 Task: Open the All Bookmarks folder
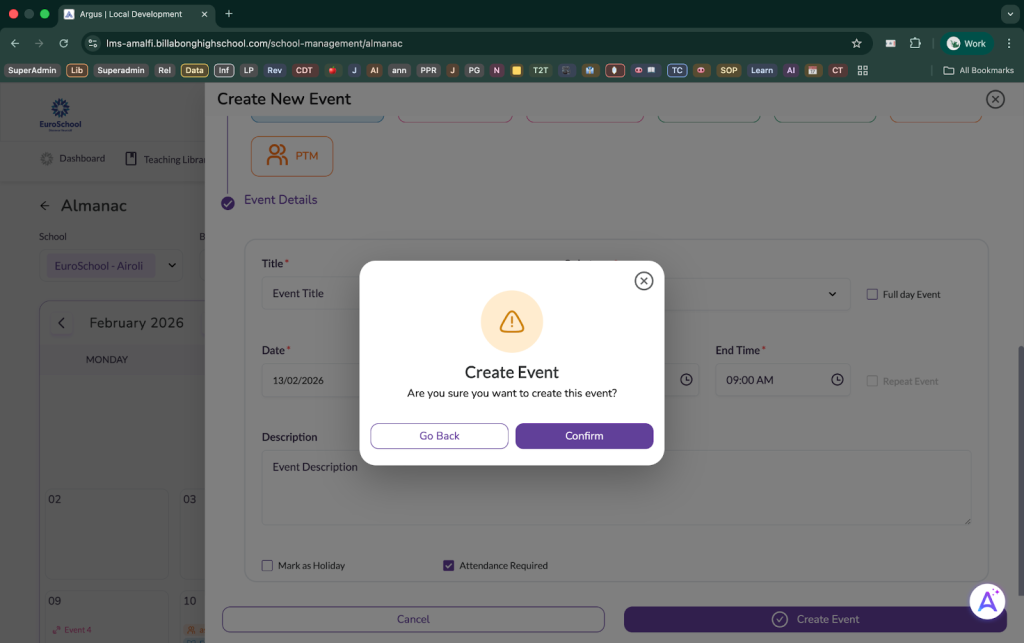978,70
